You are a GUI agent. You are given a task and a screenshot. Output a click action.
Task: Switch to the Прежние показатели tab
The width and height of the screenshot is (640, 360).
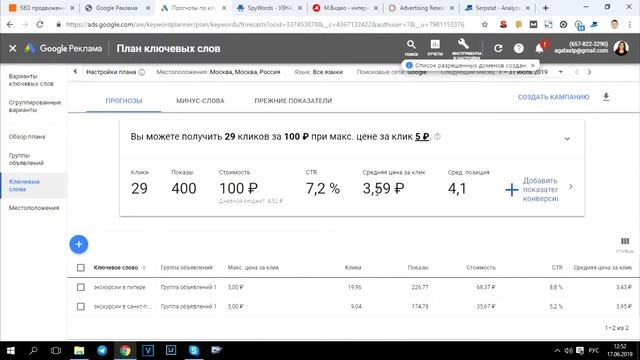(293, 101)
